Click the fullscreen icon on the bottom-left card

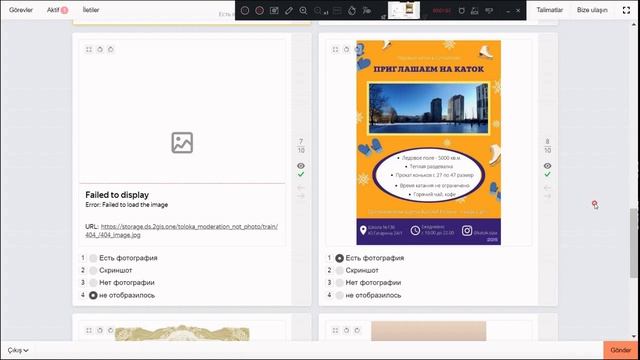[x=89, y=330]
